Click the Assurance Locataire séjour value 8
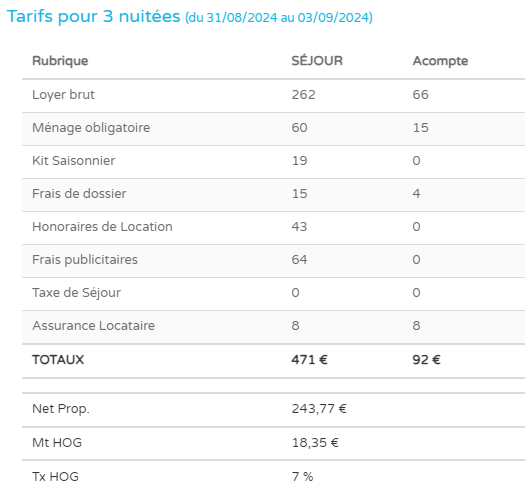532x492 pixels. pos(295,325)
